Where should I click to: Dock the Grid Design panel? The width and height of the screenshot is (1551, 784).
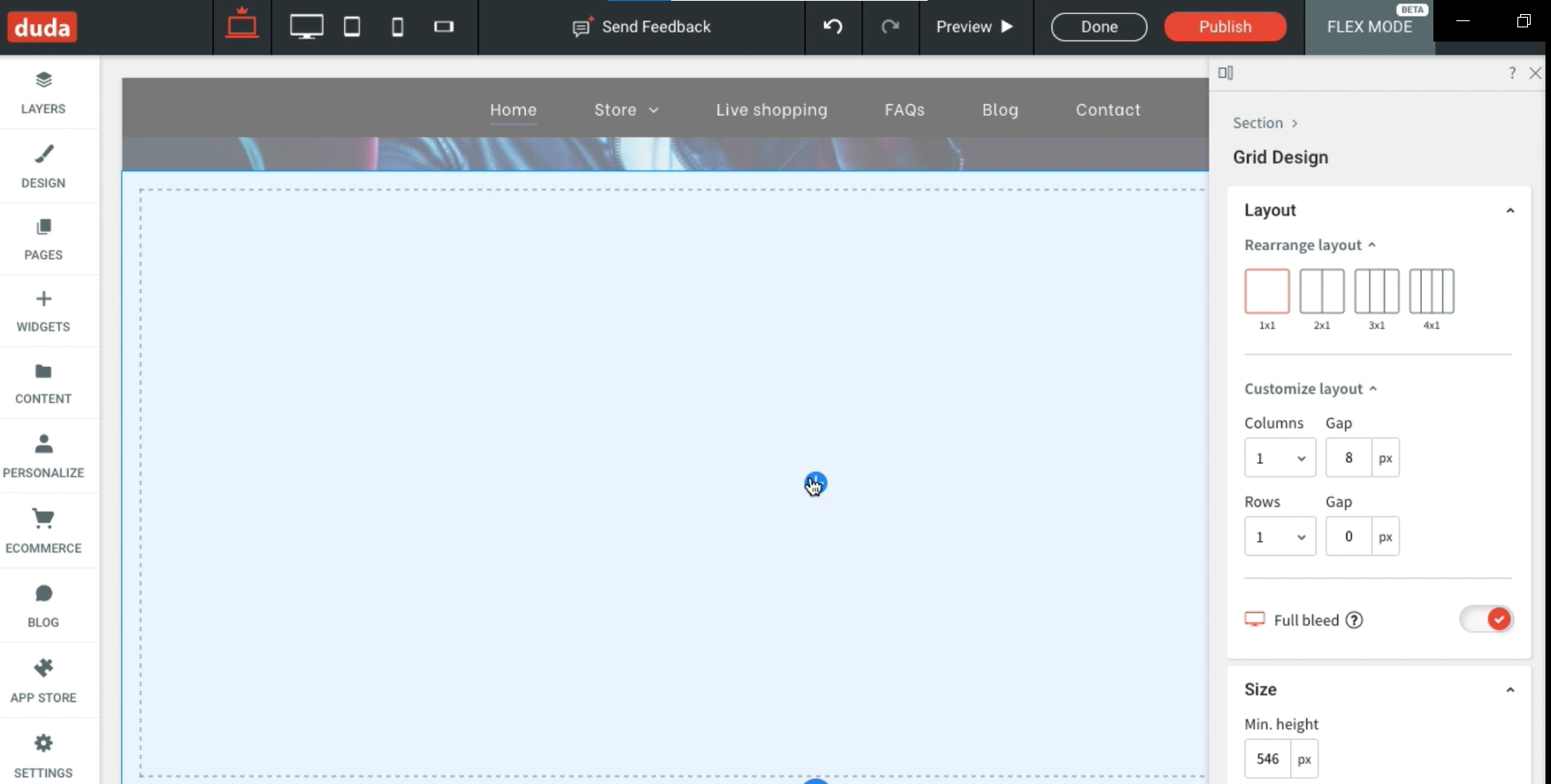[x=1226, y=72]
